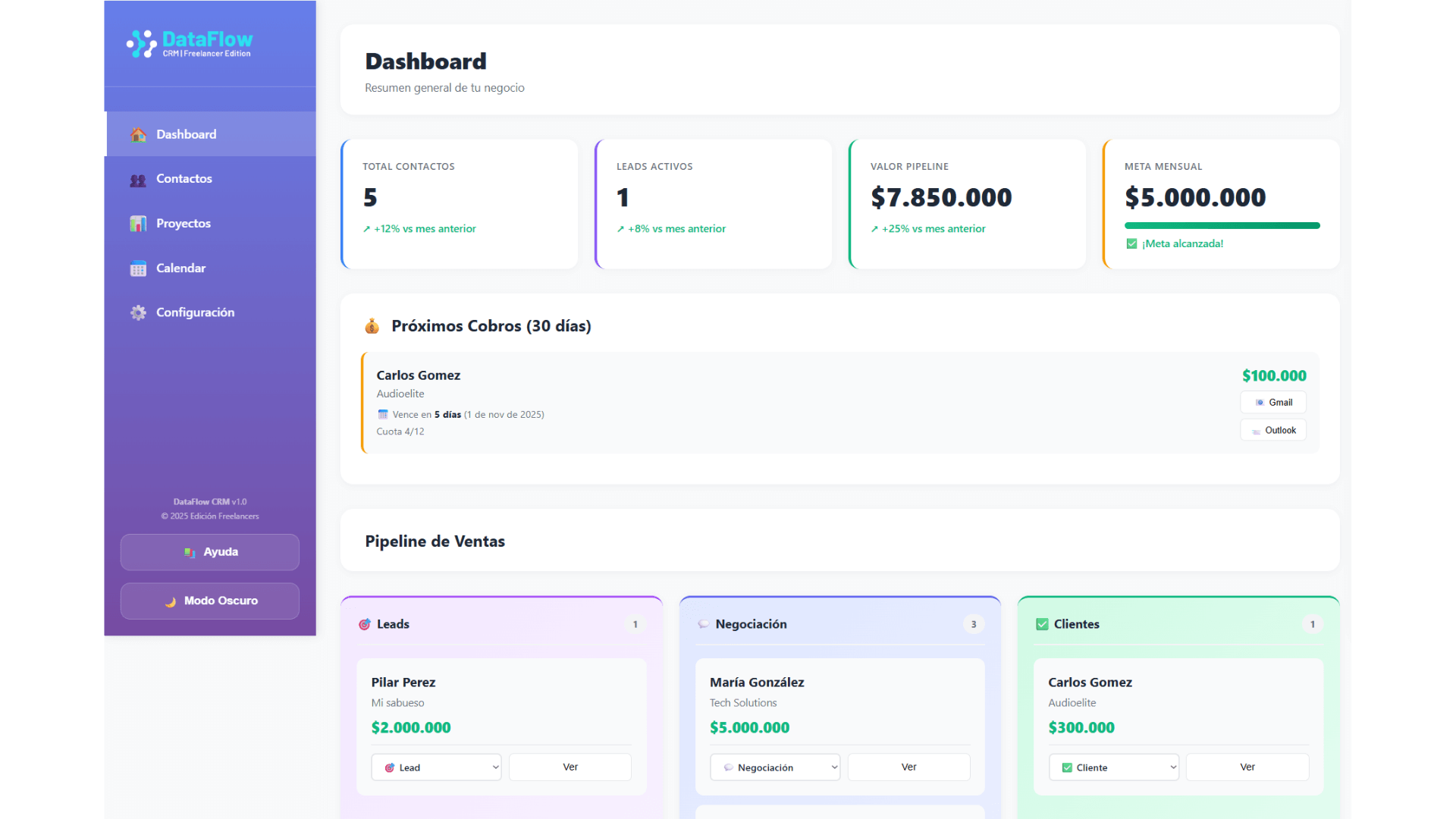Go to Contactos in sidebar menu
1456x819 pixels.
[184, 179]
